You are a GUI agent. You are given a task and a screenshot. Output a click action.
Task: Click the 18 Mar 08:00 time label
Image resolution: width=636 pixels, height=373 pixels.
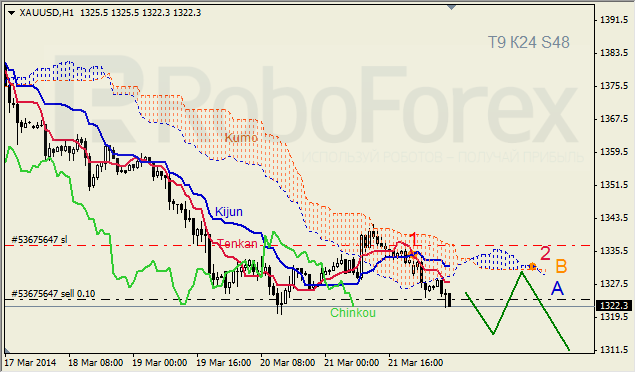tap(95, 362)
